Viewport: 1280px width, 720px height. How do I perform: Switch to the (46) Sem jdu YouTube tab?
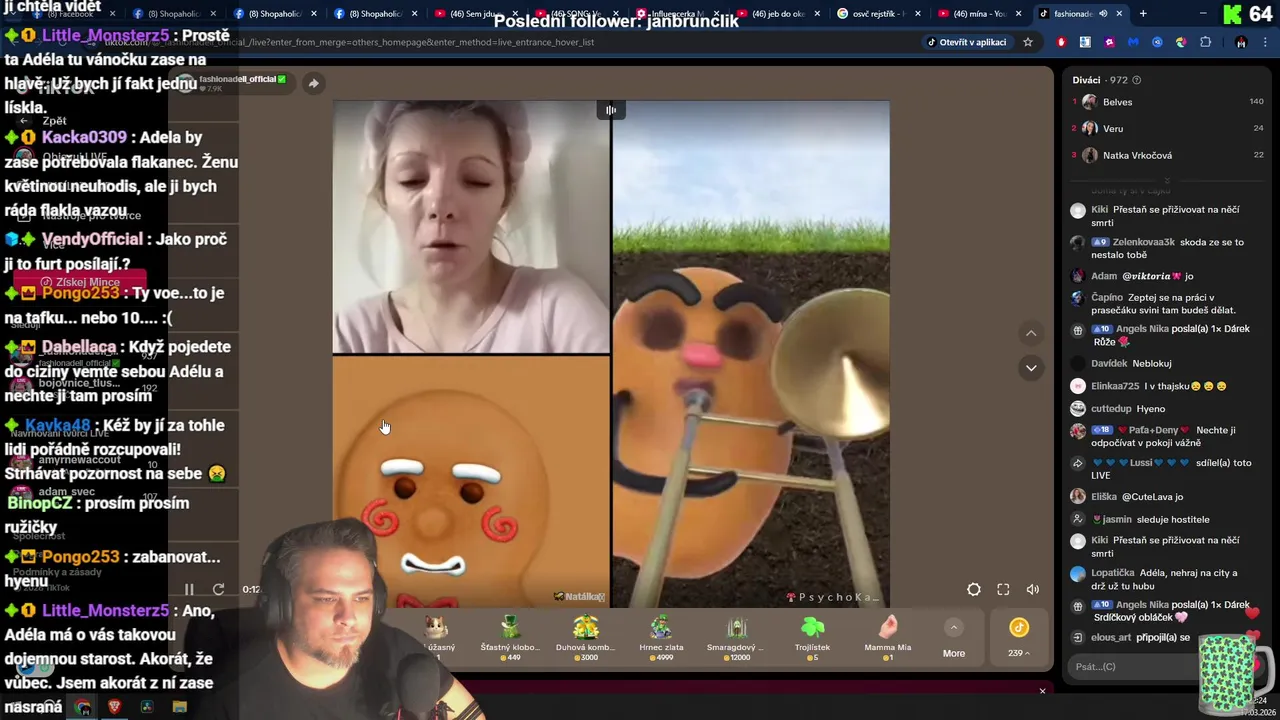[x=476, y=14]
